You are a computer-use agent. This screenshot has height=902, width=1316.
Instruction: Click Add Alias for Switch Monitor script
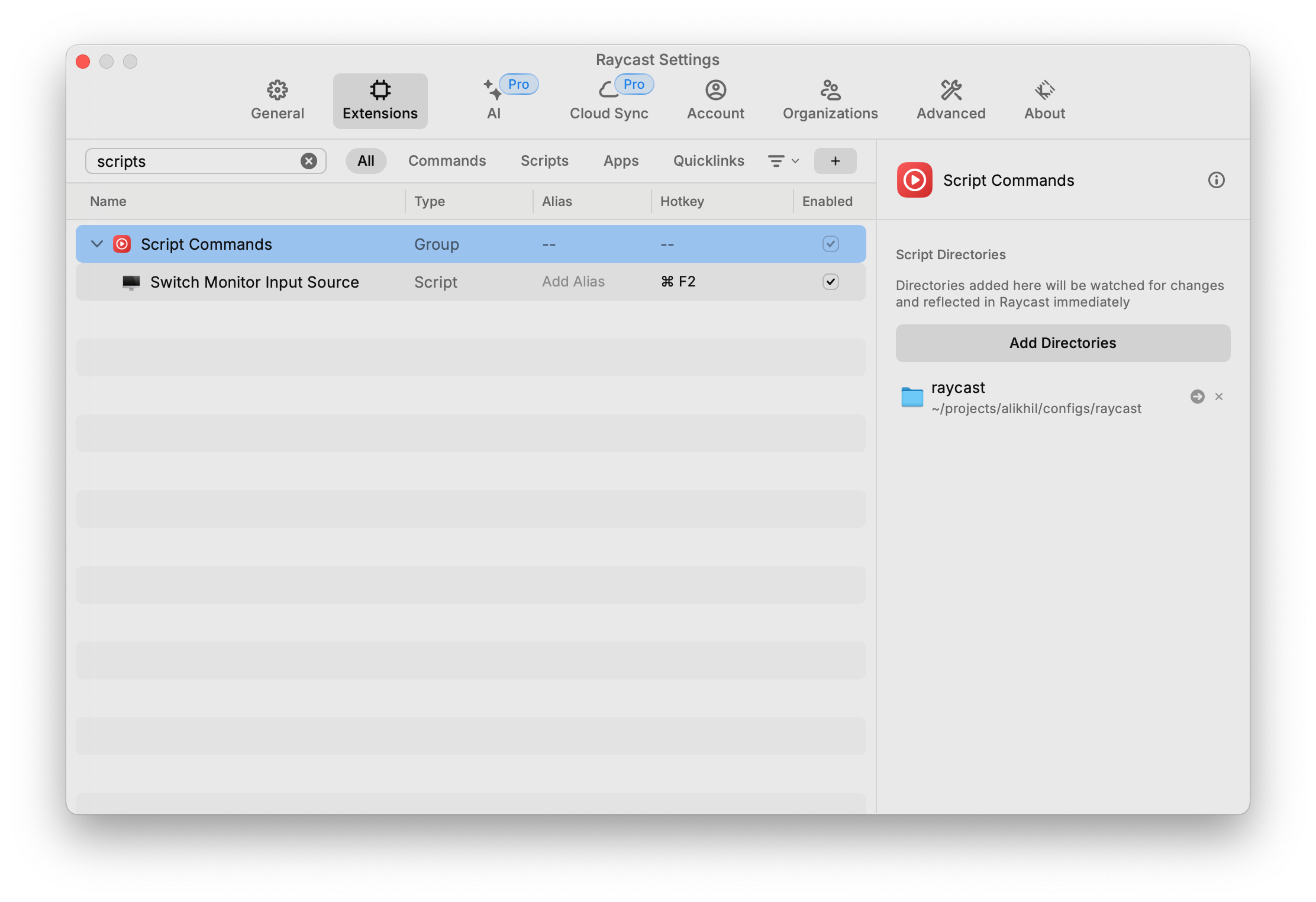pyautogui.click(x=573, y=282)
